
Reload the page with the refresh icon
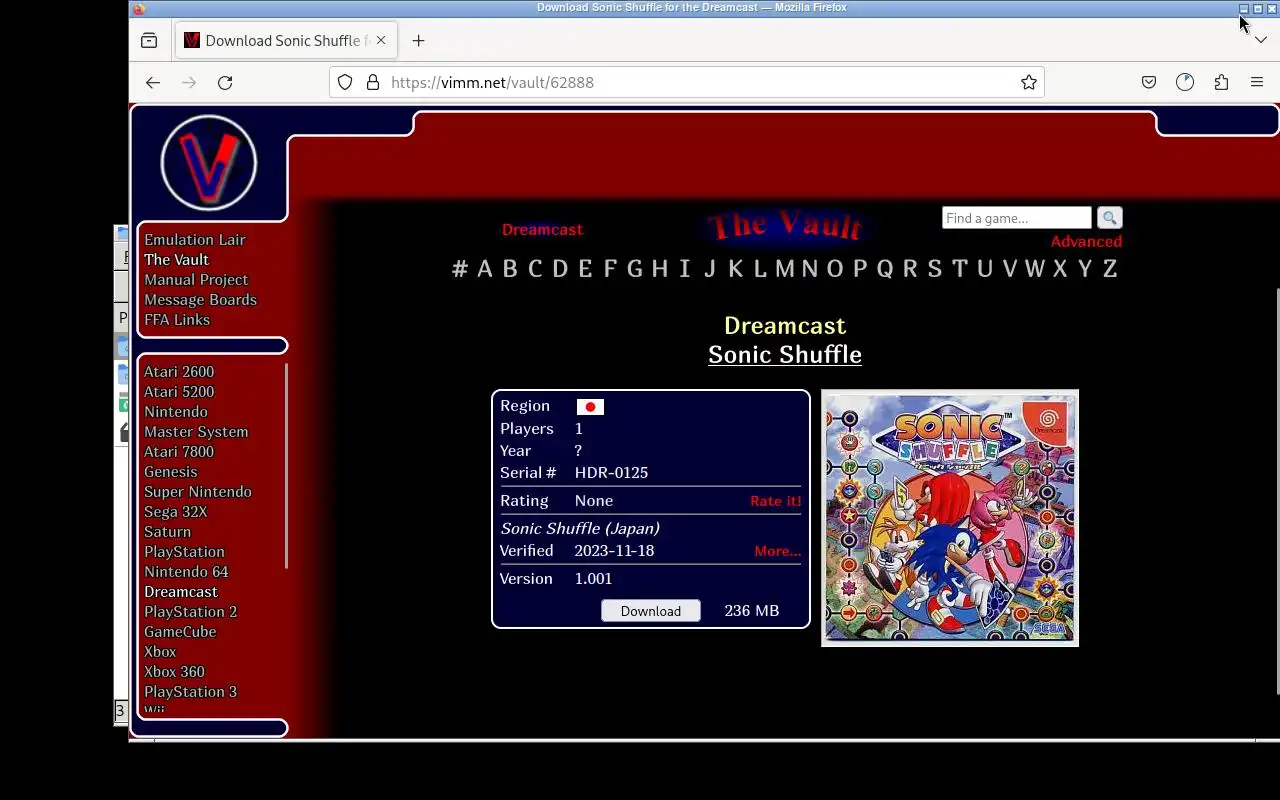coord(225,82)
